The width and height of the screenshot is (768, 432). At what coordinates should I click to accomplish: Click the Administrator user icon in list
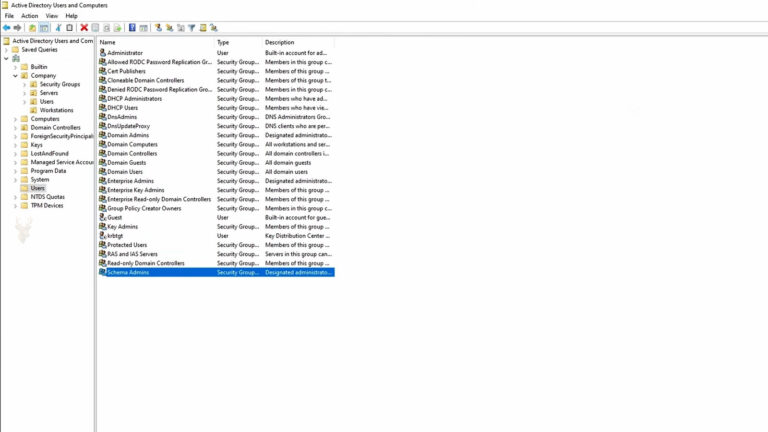pos(102,52)
